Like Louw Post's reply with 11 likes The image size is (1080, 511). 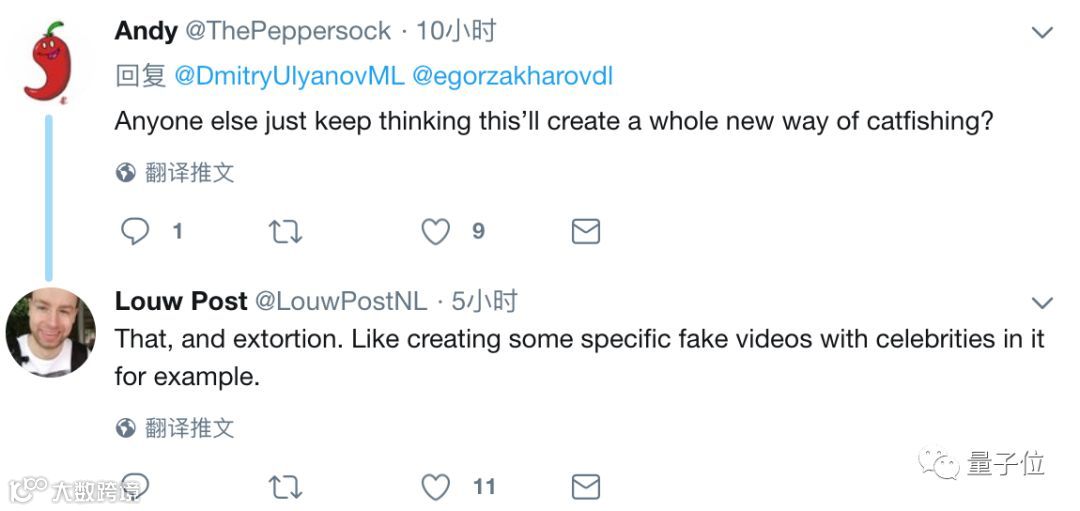click(435, 487)
